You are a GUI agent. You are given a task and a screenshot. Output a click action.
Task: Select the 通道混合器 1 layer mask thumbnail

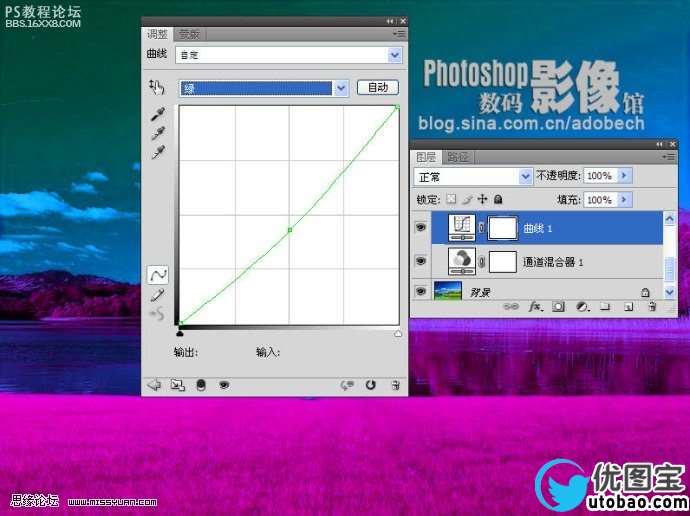click(503, 262)
